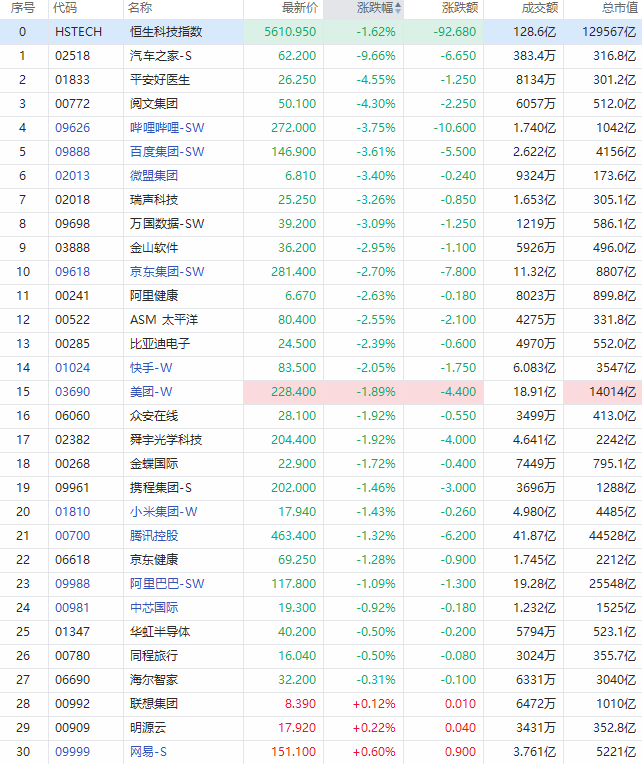Image resolution: width=642 pixels, height=764 pixels.
Task: Click 联想集团 change +0.12%
Action: (374, 704)
